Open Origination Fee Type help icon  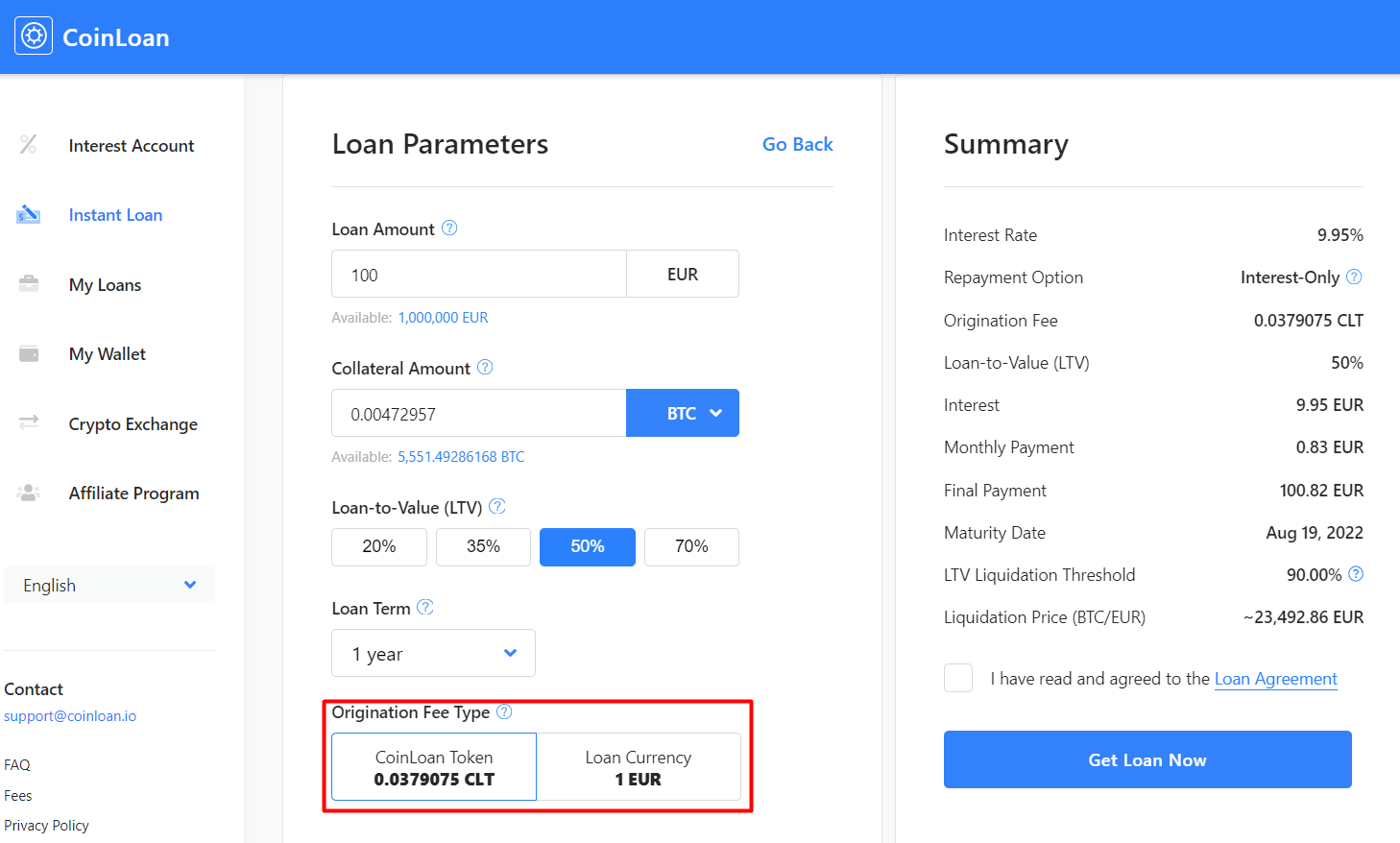[504, 712]
